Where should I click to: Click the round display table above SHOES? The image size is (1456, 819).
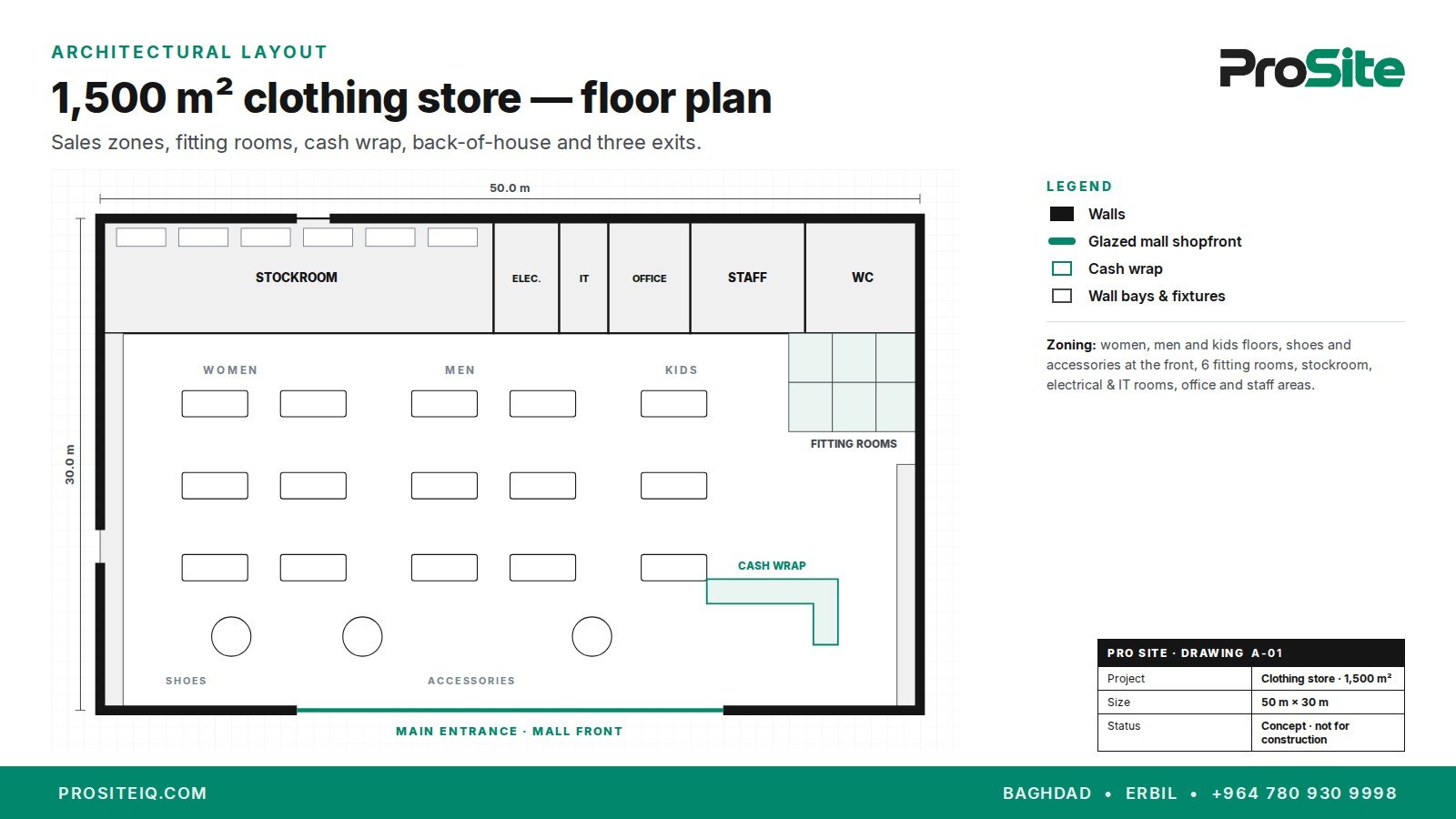[231, 637]
